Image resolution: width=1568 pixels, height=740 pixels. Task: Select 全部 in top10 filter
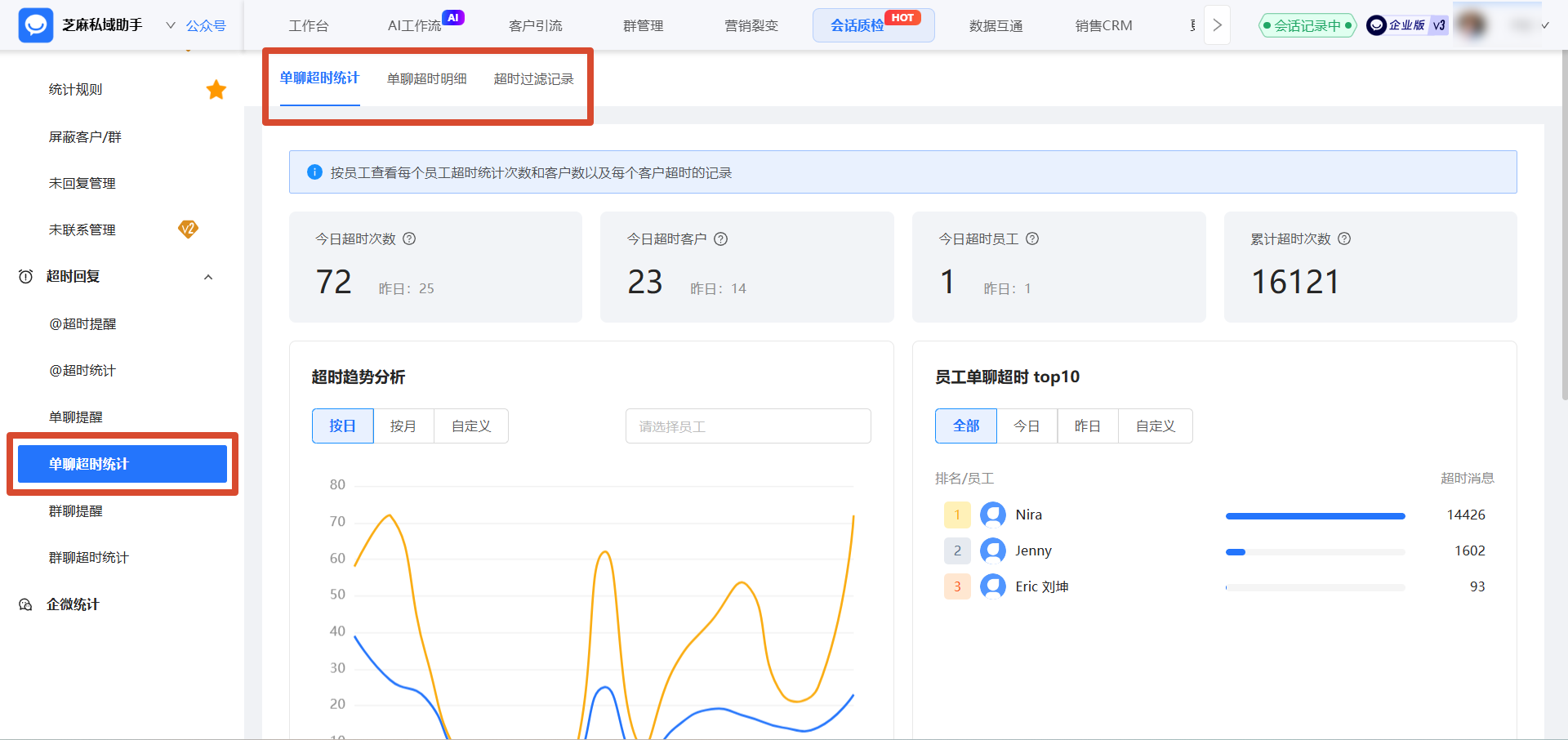966,426
